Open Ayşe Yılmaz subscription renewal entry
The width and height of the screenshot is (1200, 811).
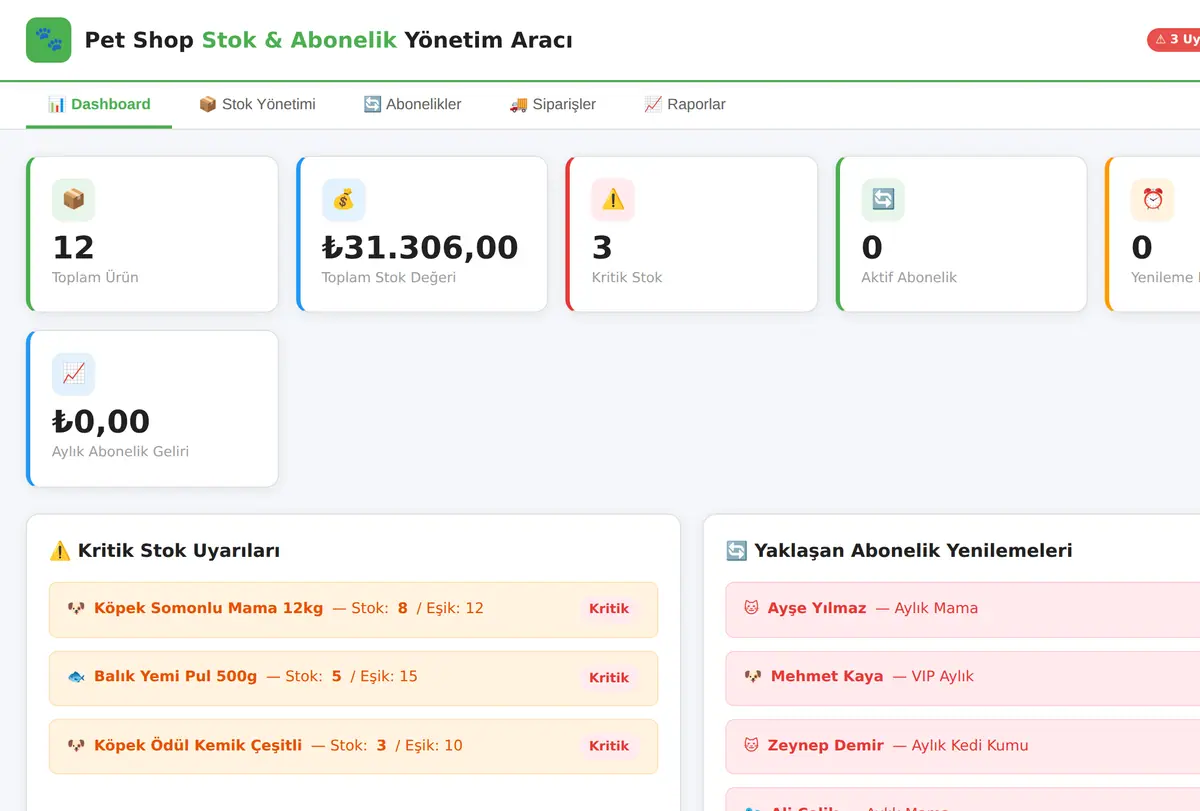[962, 609]
